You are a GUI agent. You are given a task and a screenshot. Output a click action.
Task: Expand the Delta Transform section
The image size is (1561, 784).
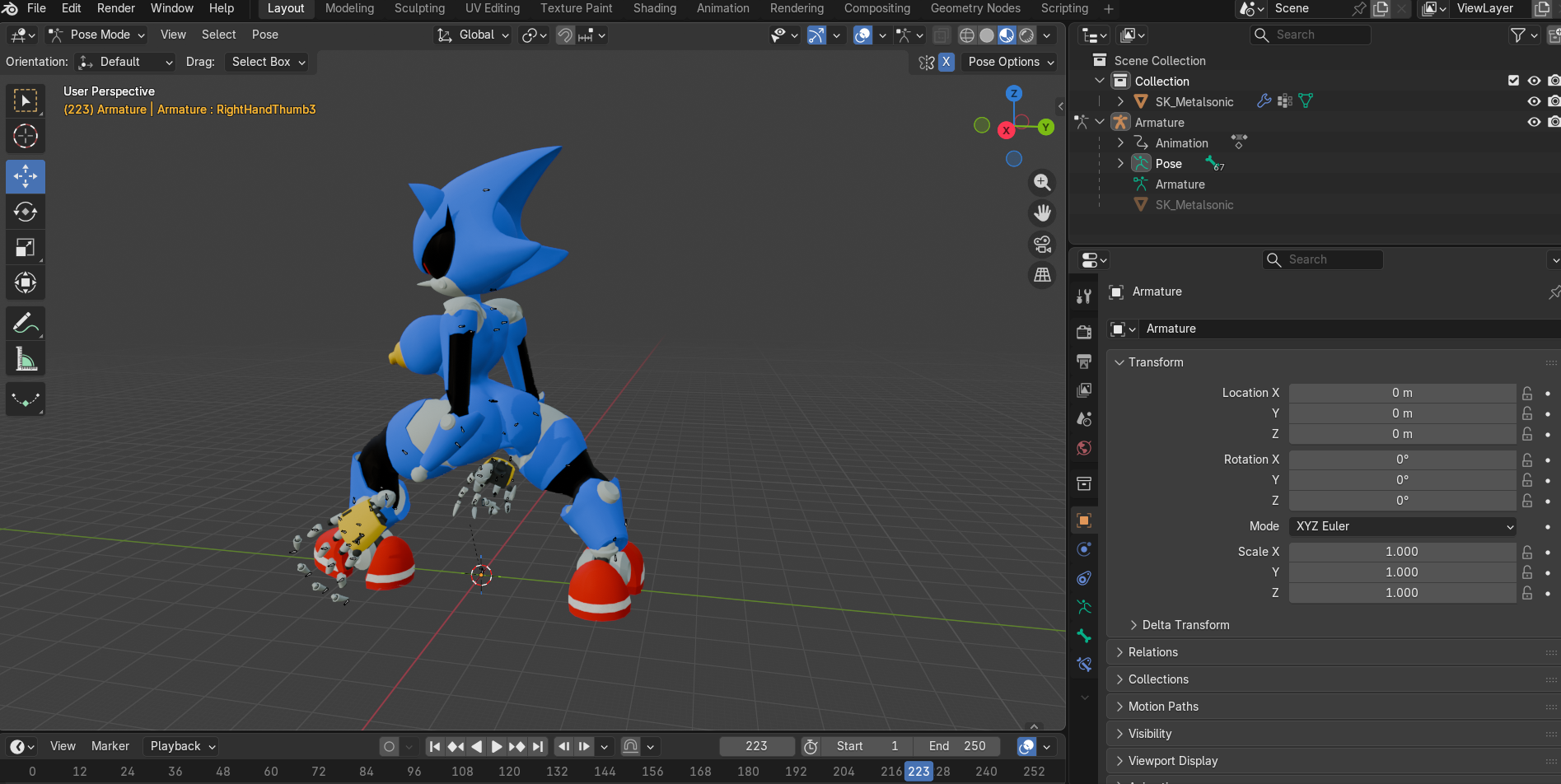(x=1185, y=625)
